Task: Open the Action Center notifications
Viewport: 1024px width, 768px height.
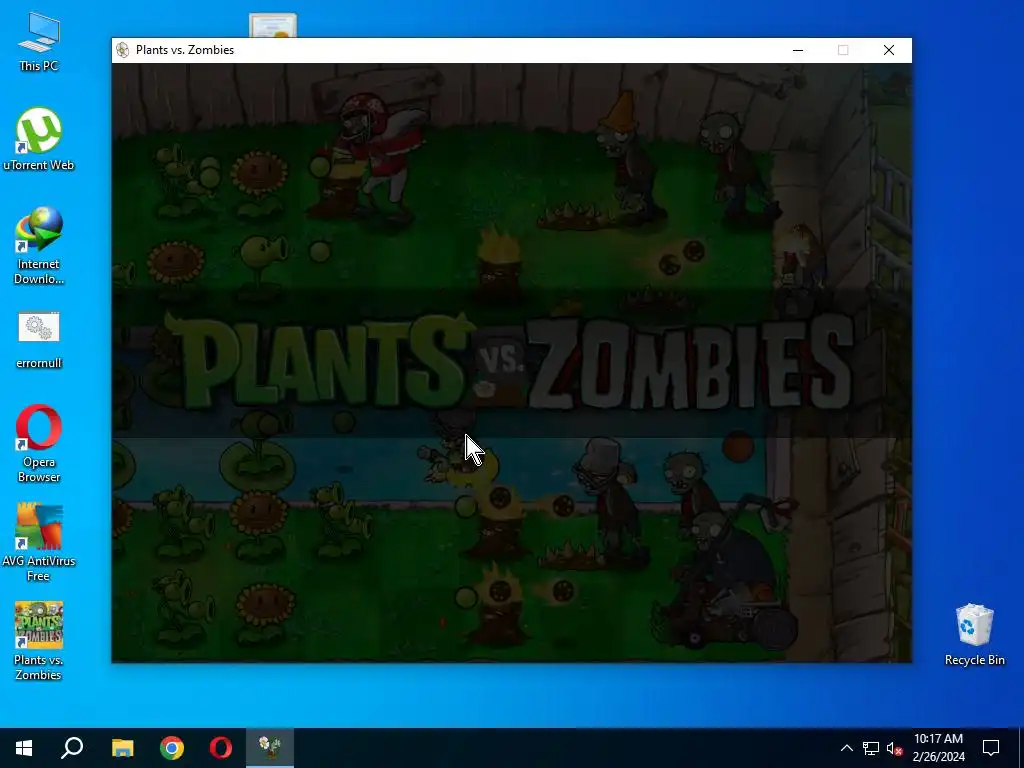Action: (x=991, y=748)
